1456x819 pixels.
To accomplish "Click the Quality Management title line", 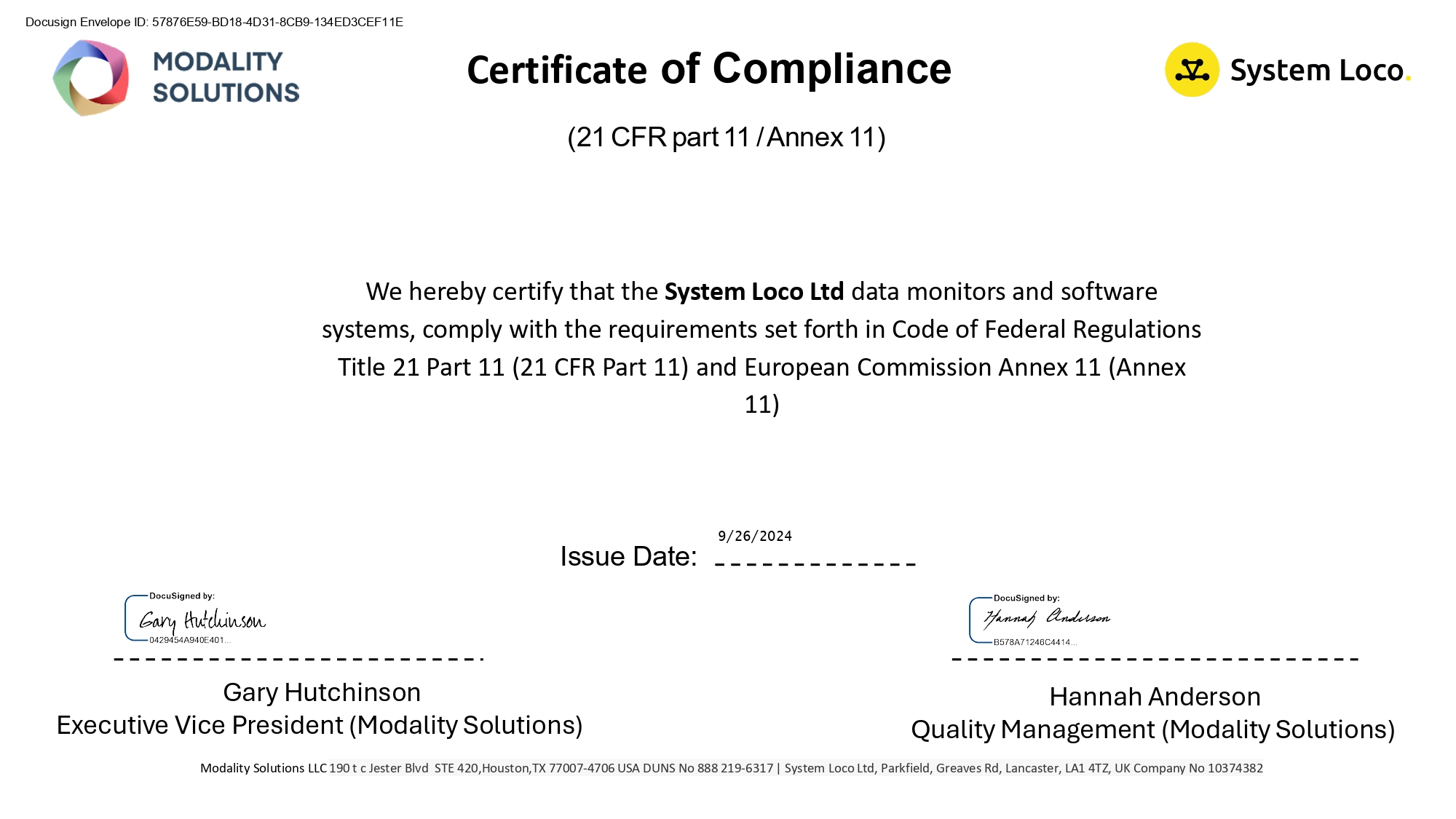I will pos(1152,729).
